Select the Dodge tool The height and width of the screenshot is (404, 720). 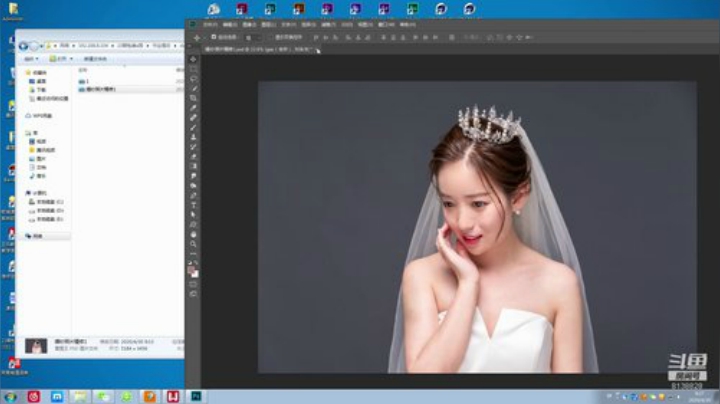click(193, 186)
